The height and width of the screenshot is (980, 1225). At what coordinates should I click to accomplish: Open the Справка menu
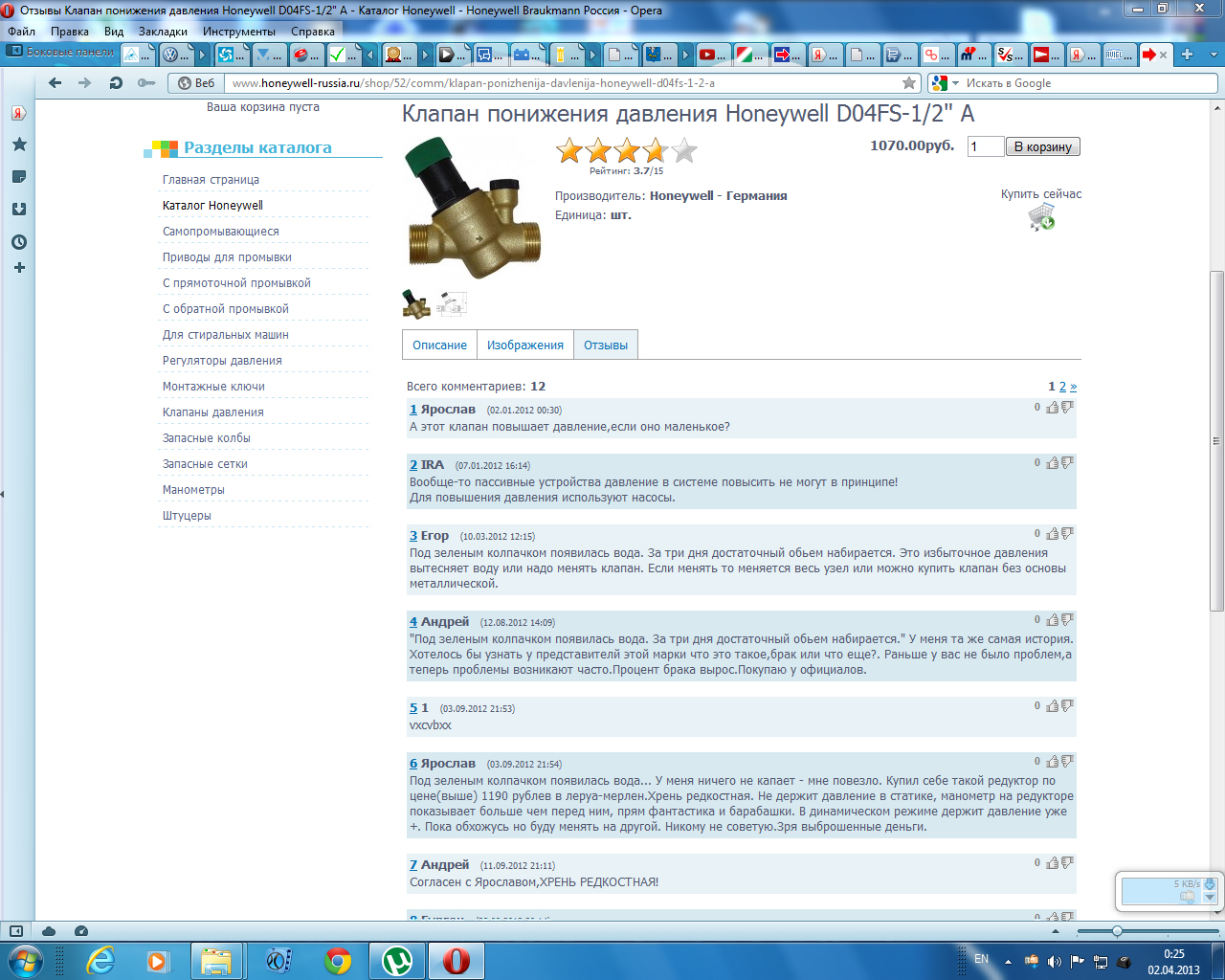click(x=313, y=32)
